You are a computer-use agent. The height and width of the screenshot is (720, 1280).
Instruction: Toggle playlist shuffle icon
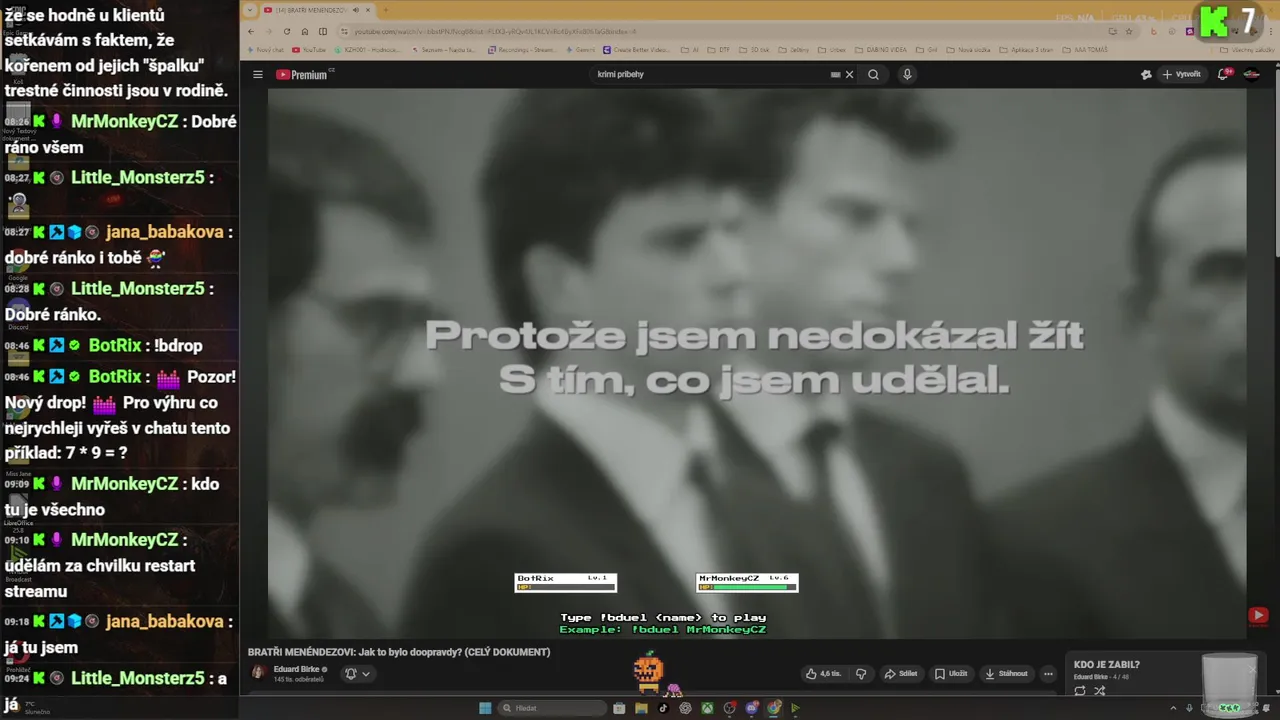coord(1100,691)
